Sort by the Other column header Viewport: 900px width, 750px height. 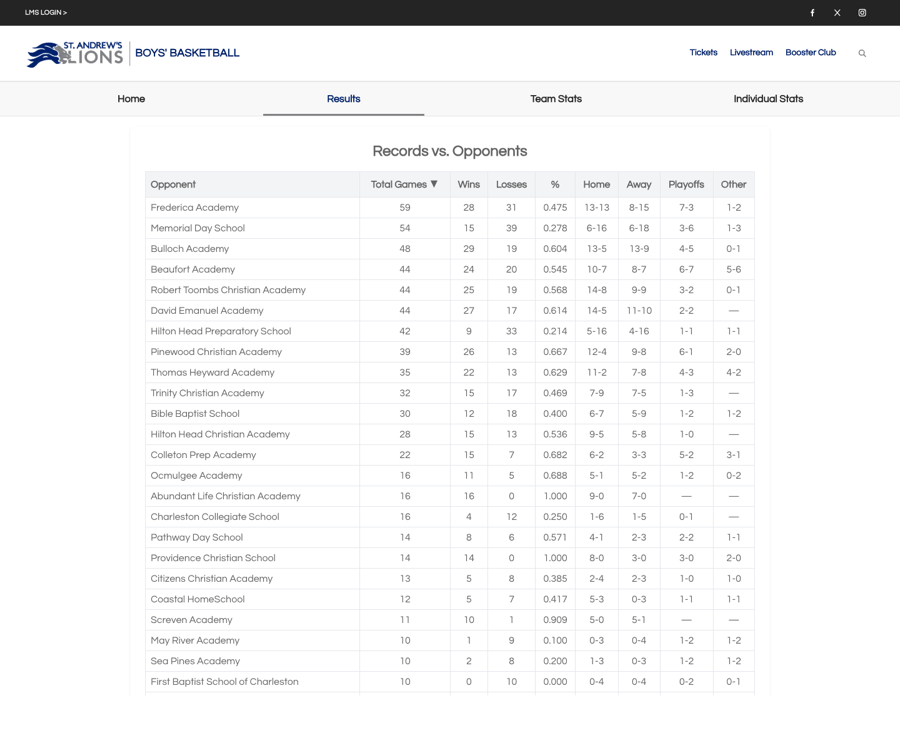734,184
